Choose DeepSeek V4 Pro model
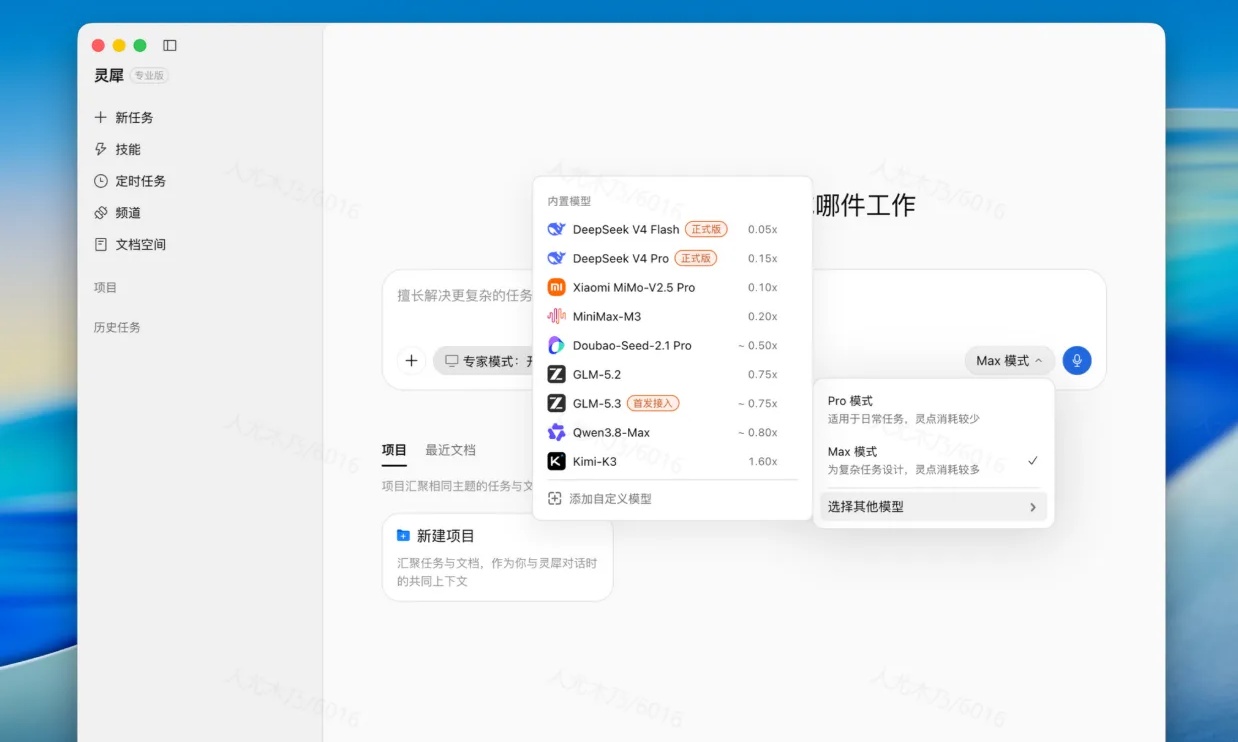This screenshot has width=1238, height=742. point(672,258)
